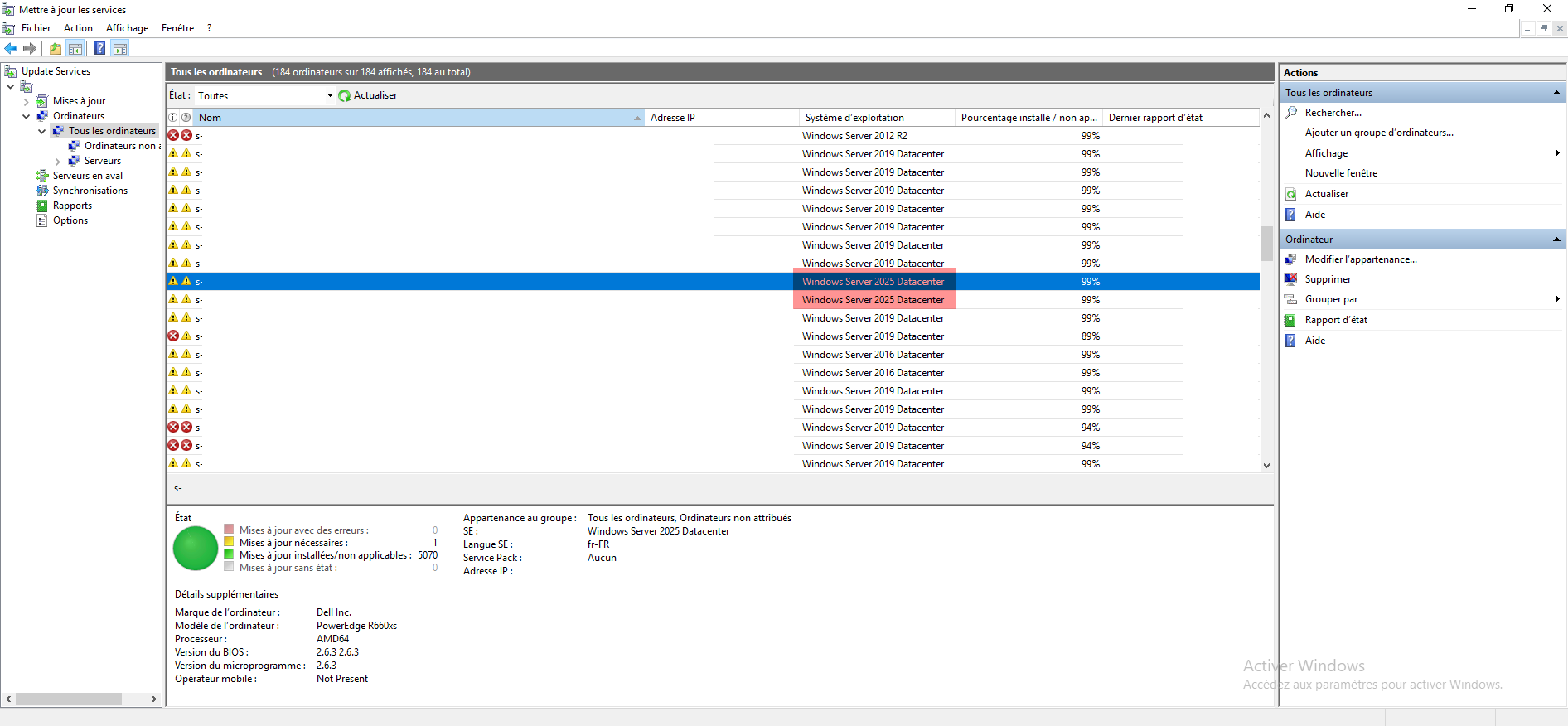The height and width of the screenshot is (726, 1568).
Task: Click the Supprimer icon in Ordinateur actions
Action: tap(1290, 279)
